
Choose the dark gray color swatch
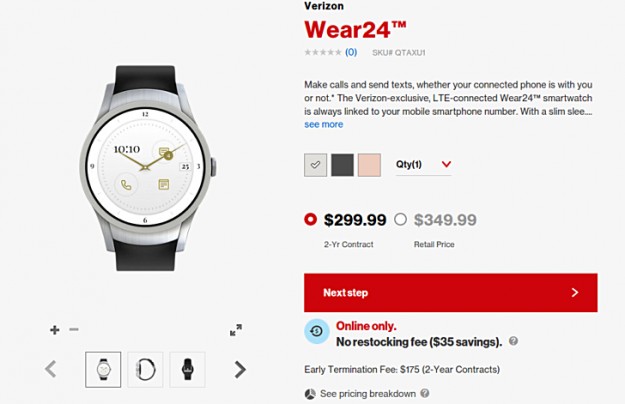343,165
